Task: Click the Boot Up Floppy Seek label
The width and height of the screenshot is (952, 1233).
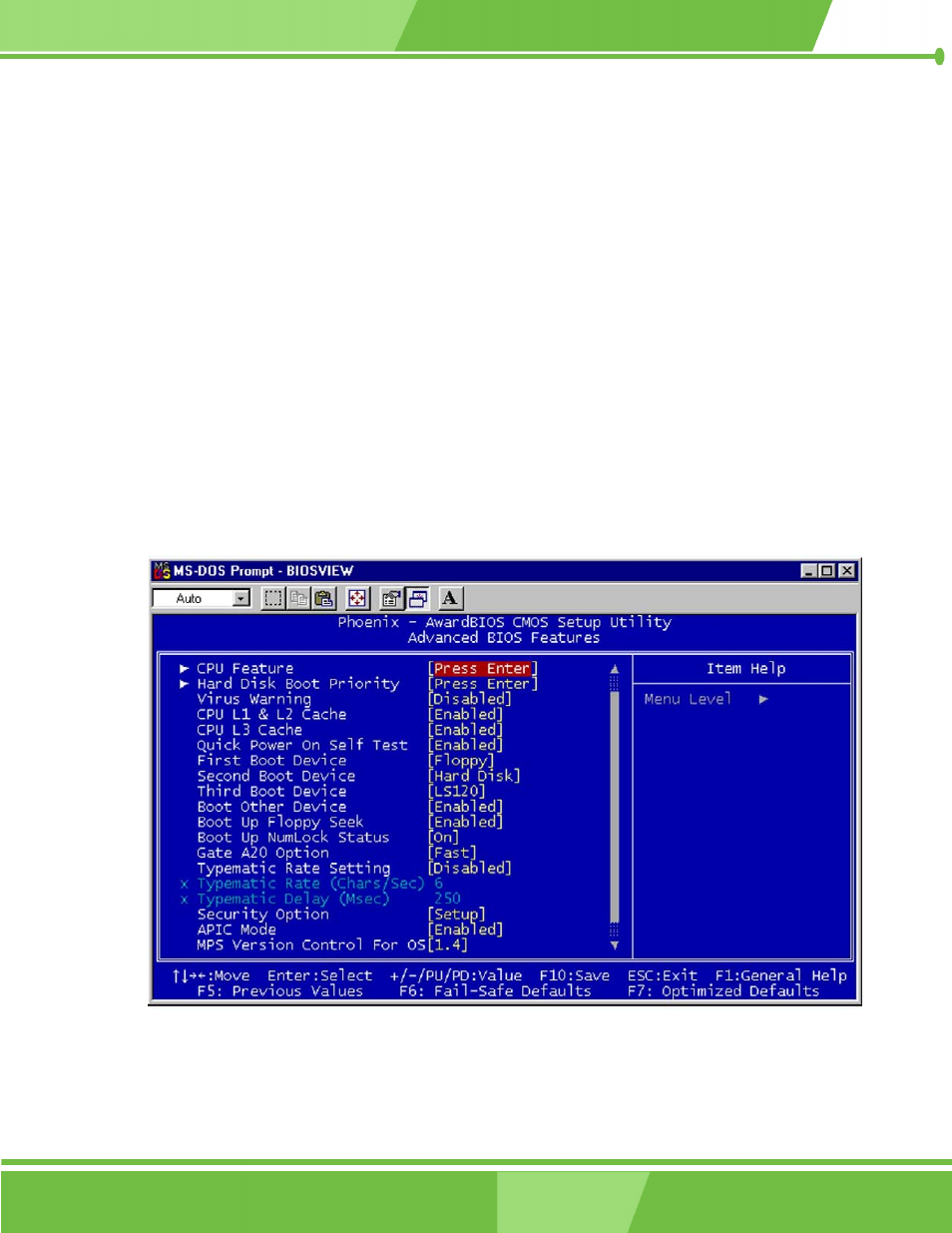Action: click(280, 822)
